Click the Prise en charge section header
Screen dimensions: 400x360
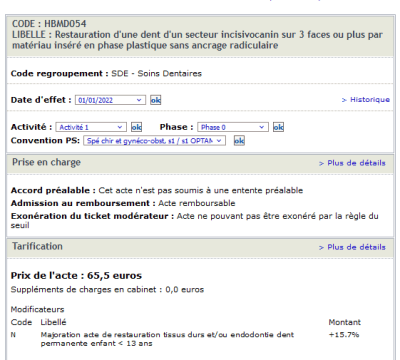pos(46,162)
